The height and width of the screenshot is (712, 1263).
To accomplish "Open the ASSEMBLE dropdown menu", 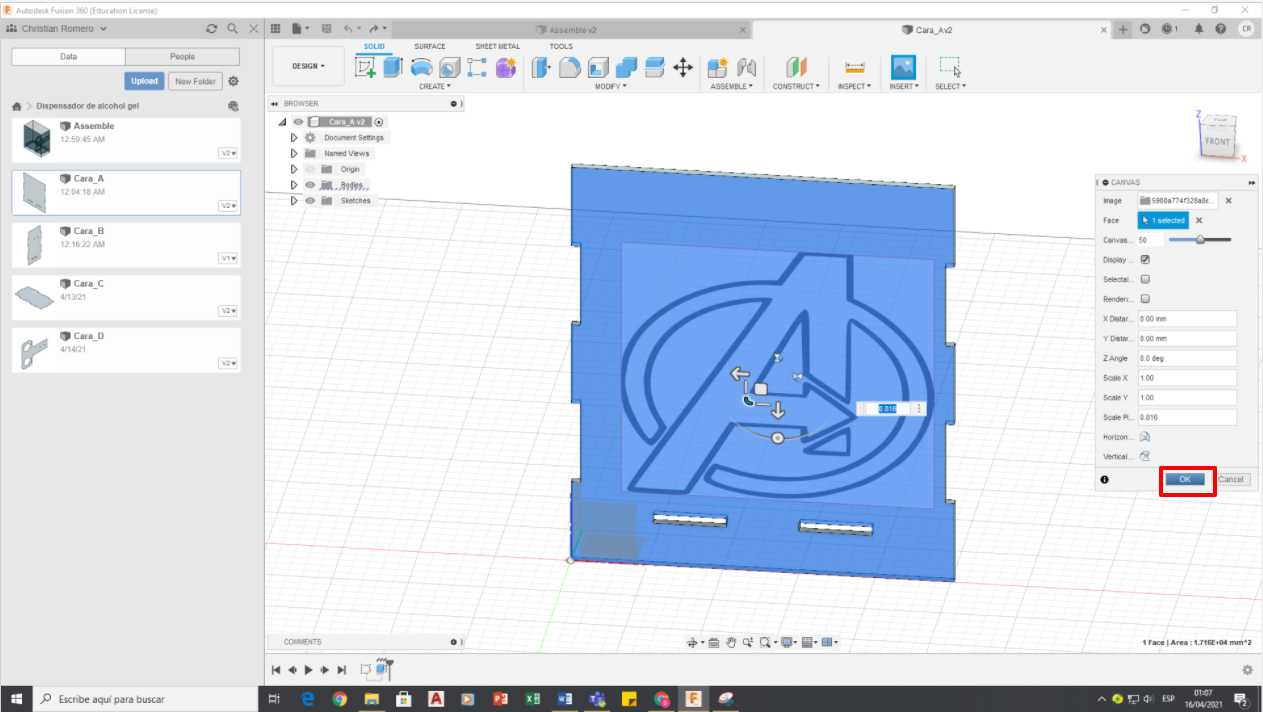I will [731, 87].
